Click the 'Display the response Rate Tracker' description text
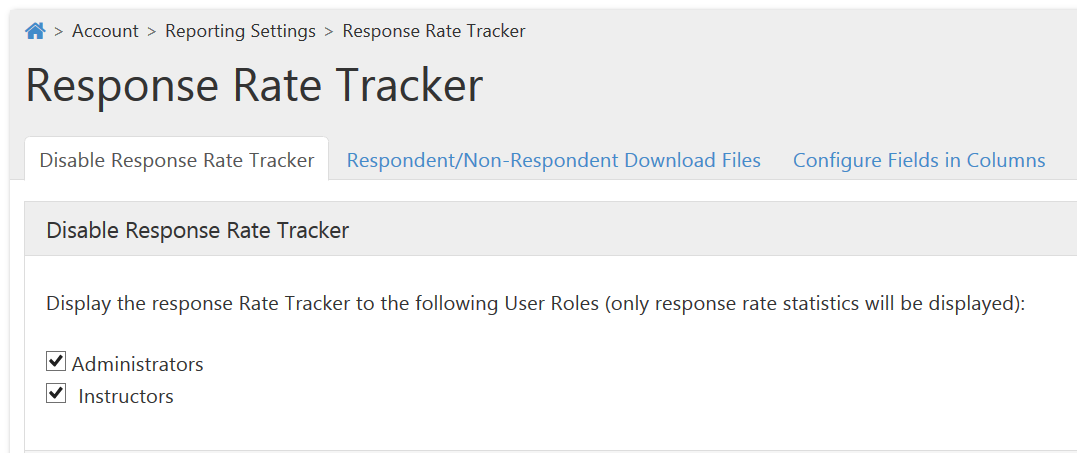The width and height of the screenshot is (1077, 453). pos(199,303)
